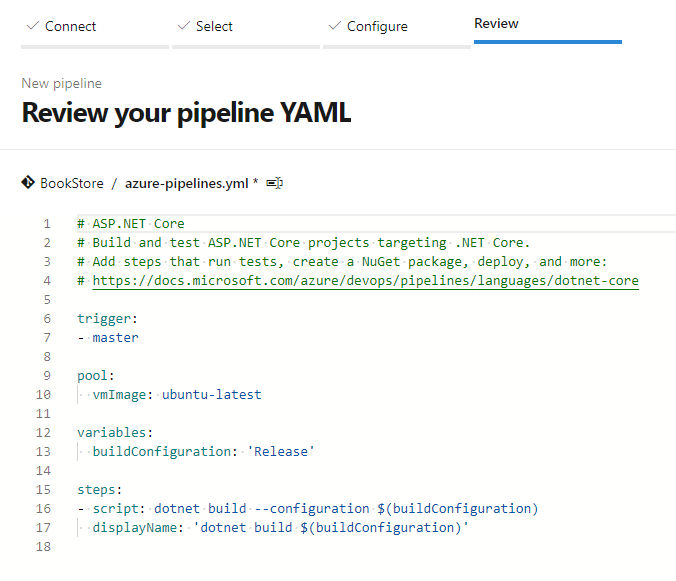
Task: Click the rename file icon beside azure-pipelines.yml
Action: click(x=275, y=183)
